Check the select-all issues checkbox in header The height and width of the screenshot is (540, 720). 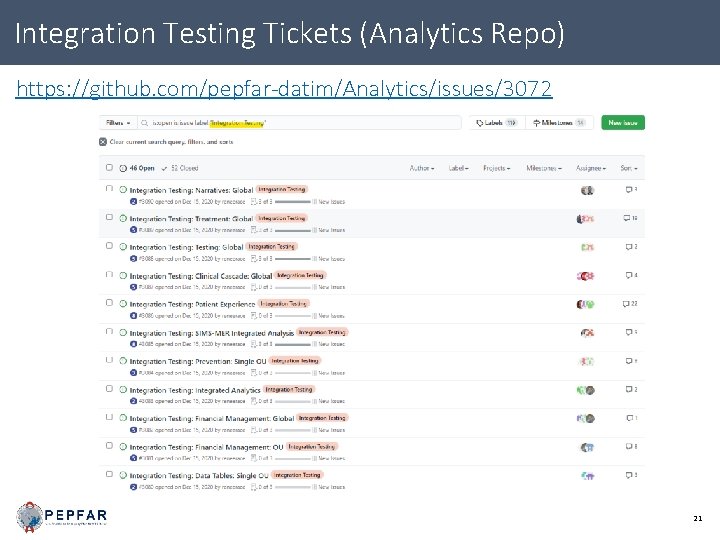tap(109, 168)
